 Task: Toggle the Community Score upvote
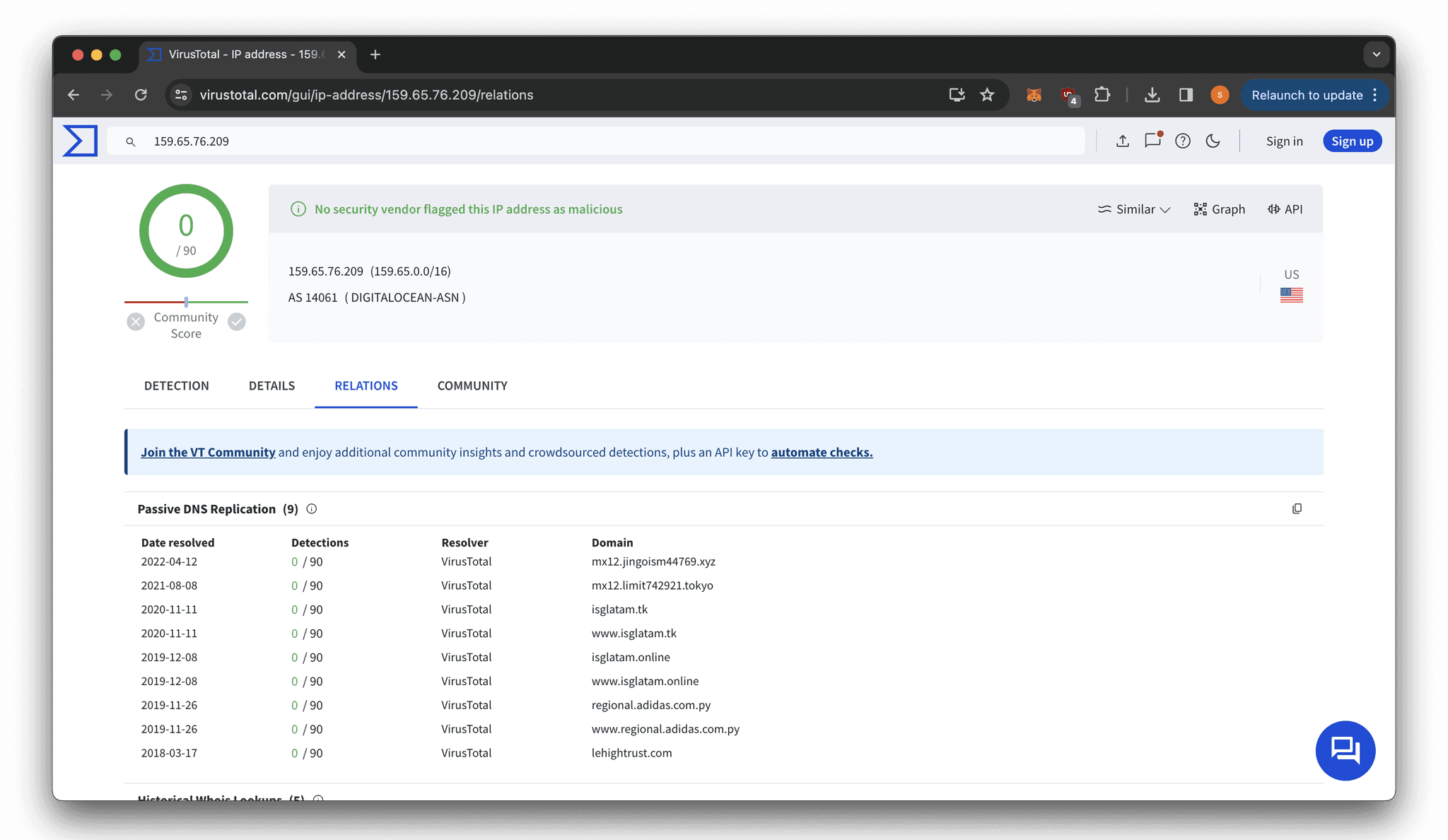236,322
